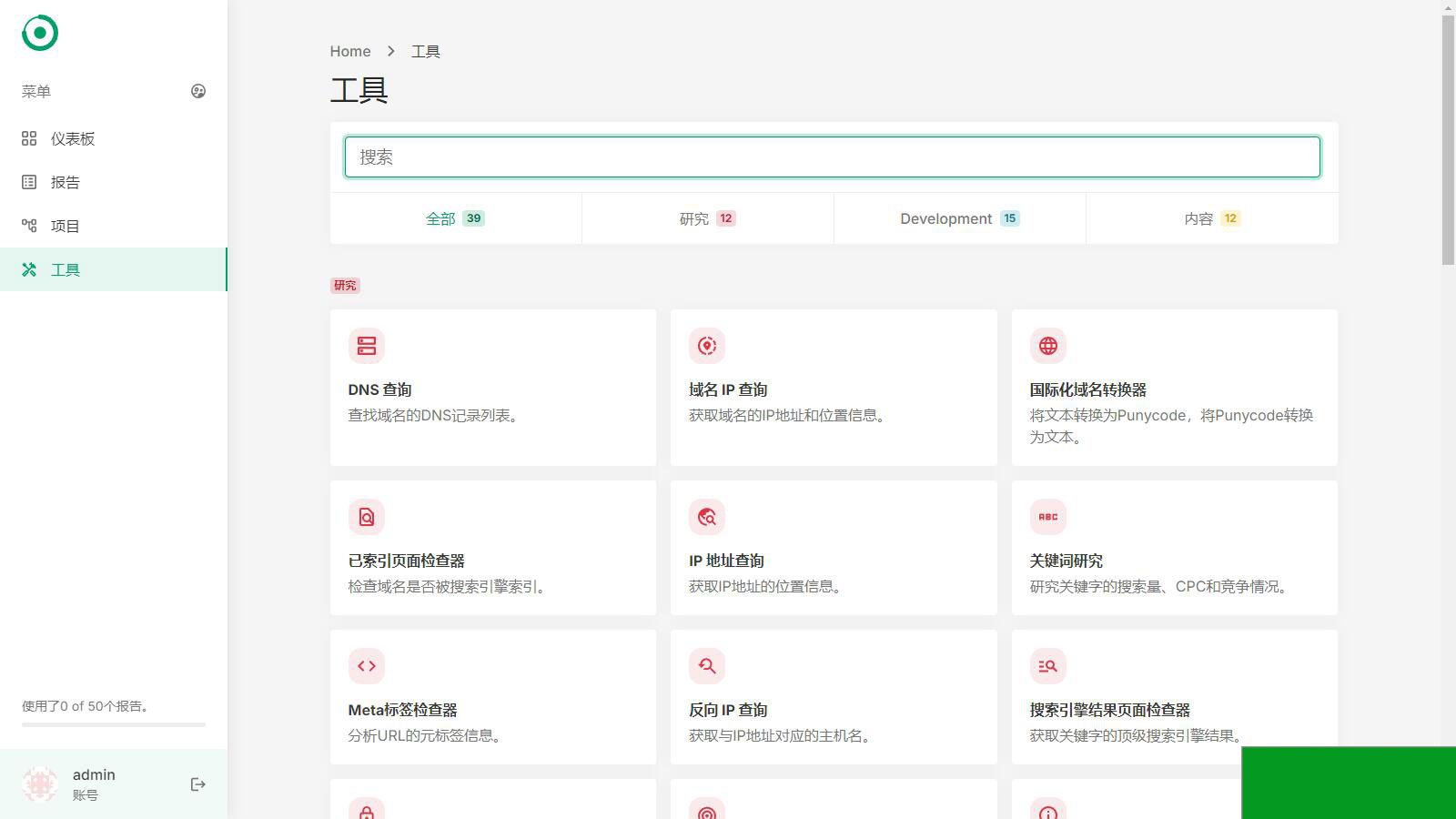
Task: Click the IP 地址查询 globe search icon
Action: pyautogui.click(x=707, y=517)
